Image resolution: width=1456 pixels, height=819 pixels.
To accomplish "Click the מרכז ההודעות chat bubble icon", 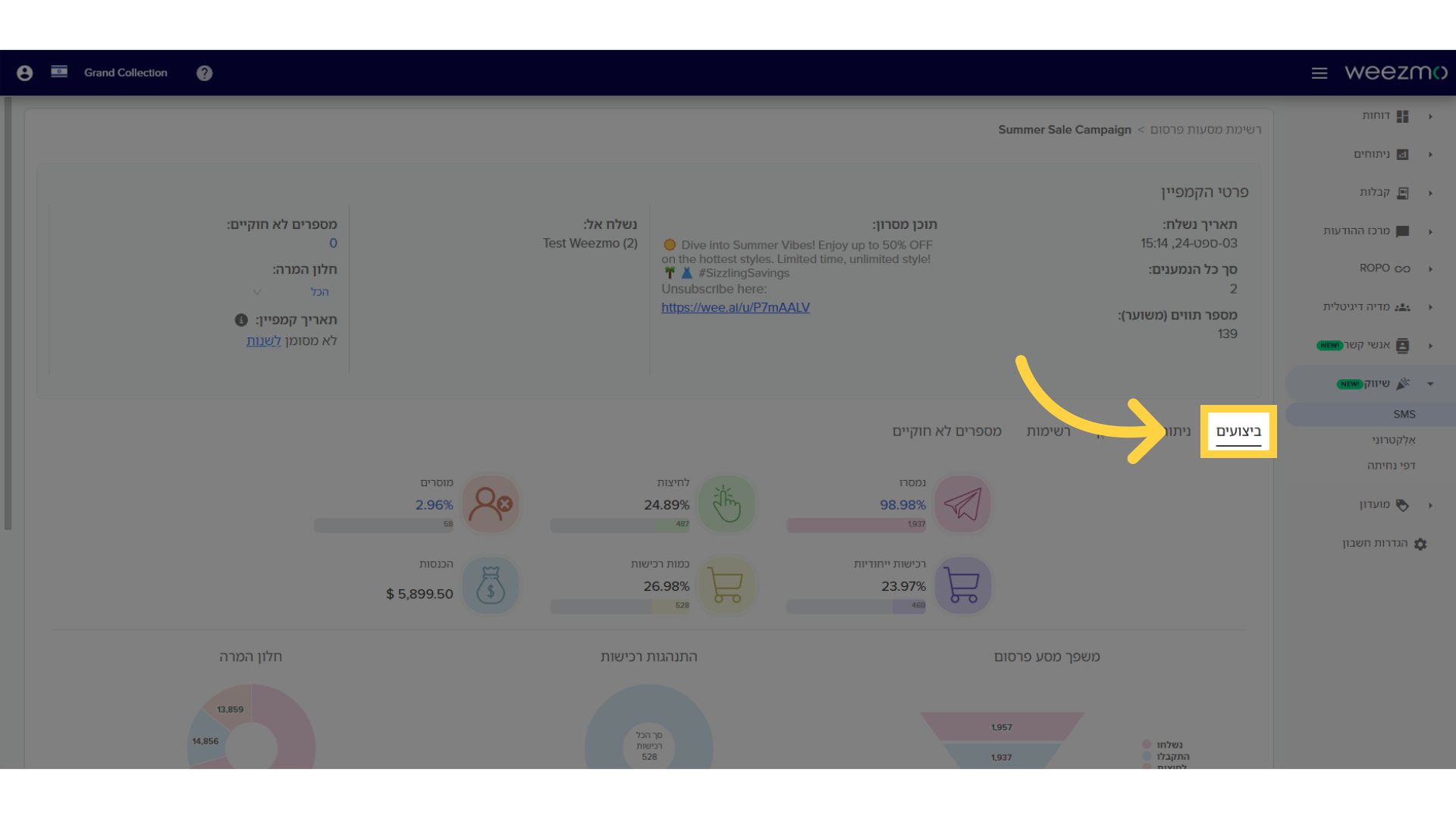I will coord(1403,231).
